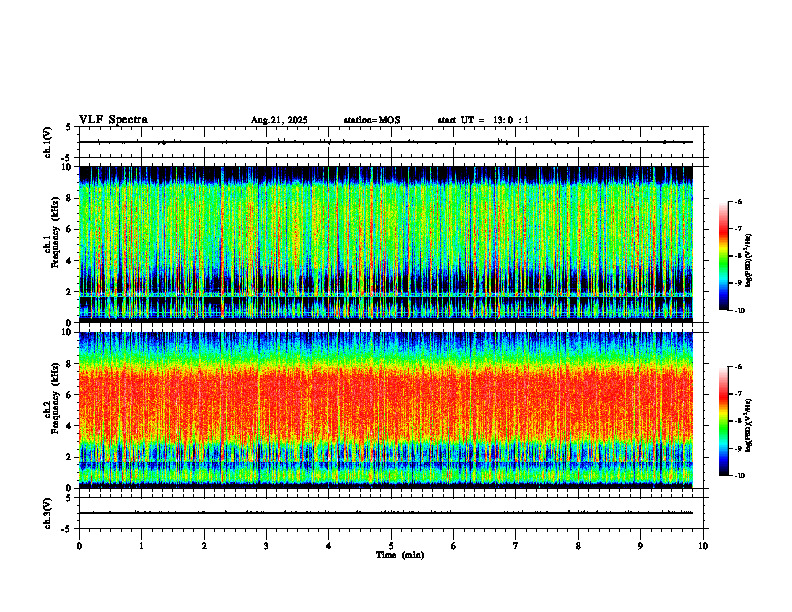
Task: Click the "station=MOS" header label
Action: coord(372,120)
